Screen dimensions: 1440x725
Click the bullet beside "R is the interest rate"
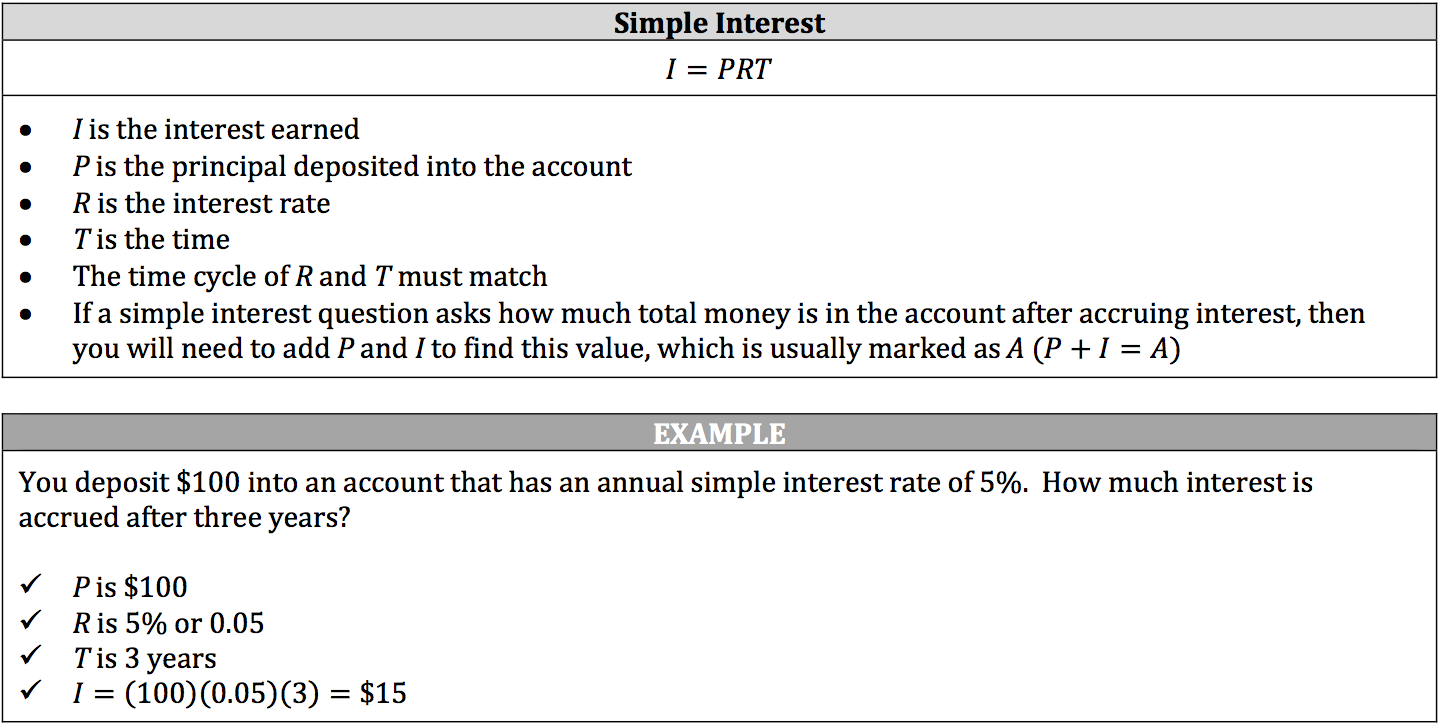tap(27, 205)
